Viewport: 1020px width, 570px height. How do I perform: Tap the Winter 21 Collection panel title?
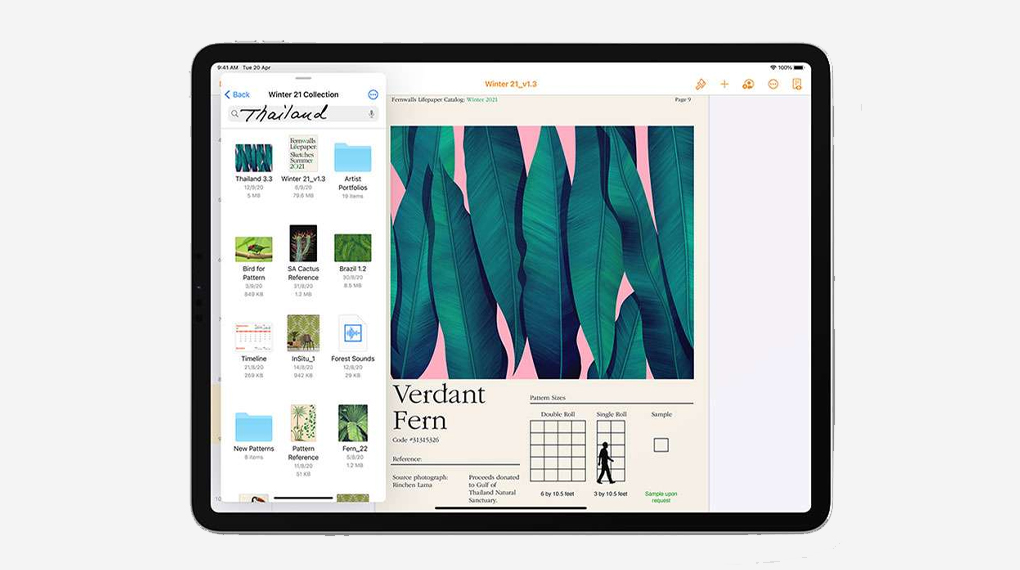pos(303,94)
